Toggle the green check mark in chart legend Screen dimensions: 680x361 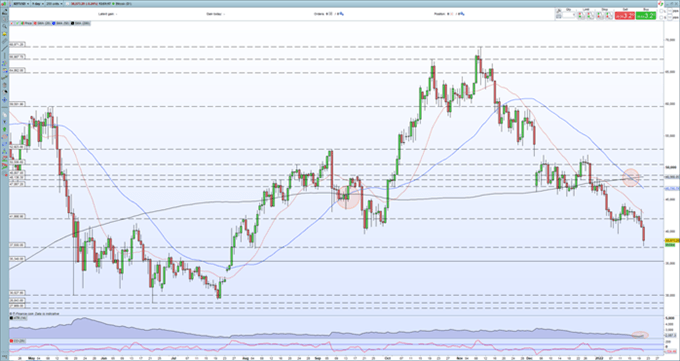[x=17, y=23]
